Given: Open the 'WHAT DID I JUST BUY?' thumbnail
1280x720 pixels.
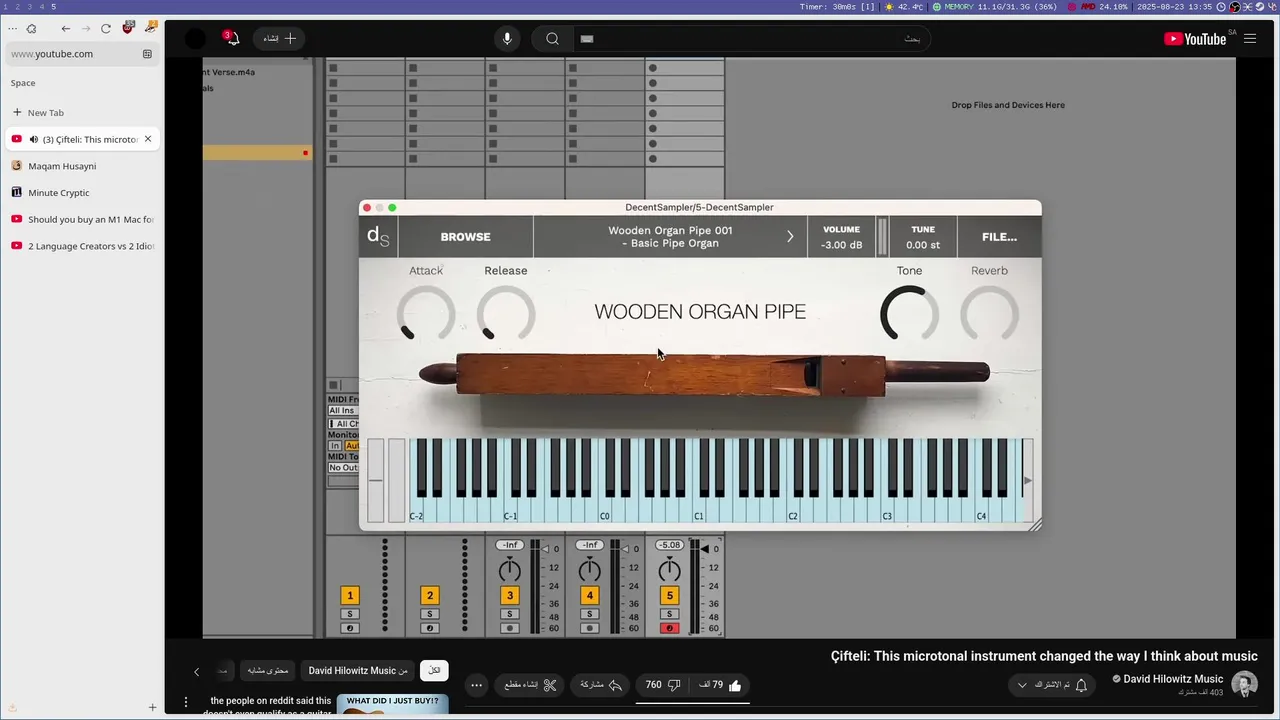Looking at the screenshot, I should pyautogui.click(x=392, y=705).
